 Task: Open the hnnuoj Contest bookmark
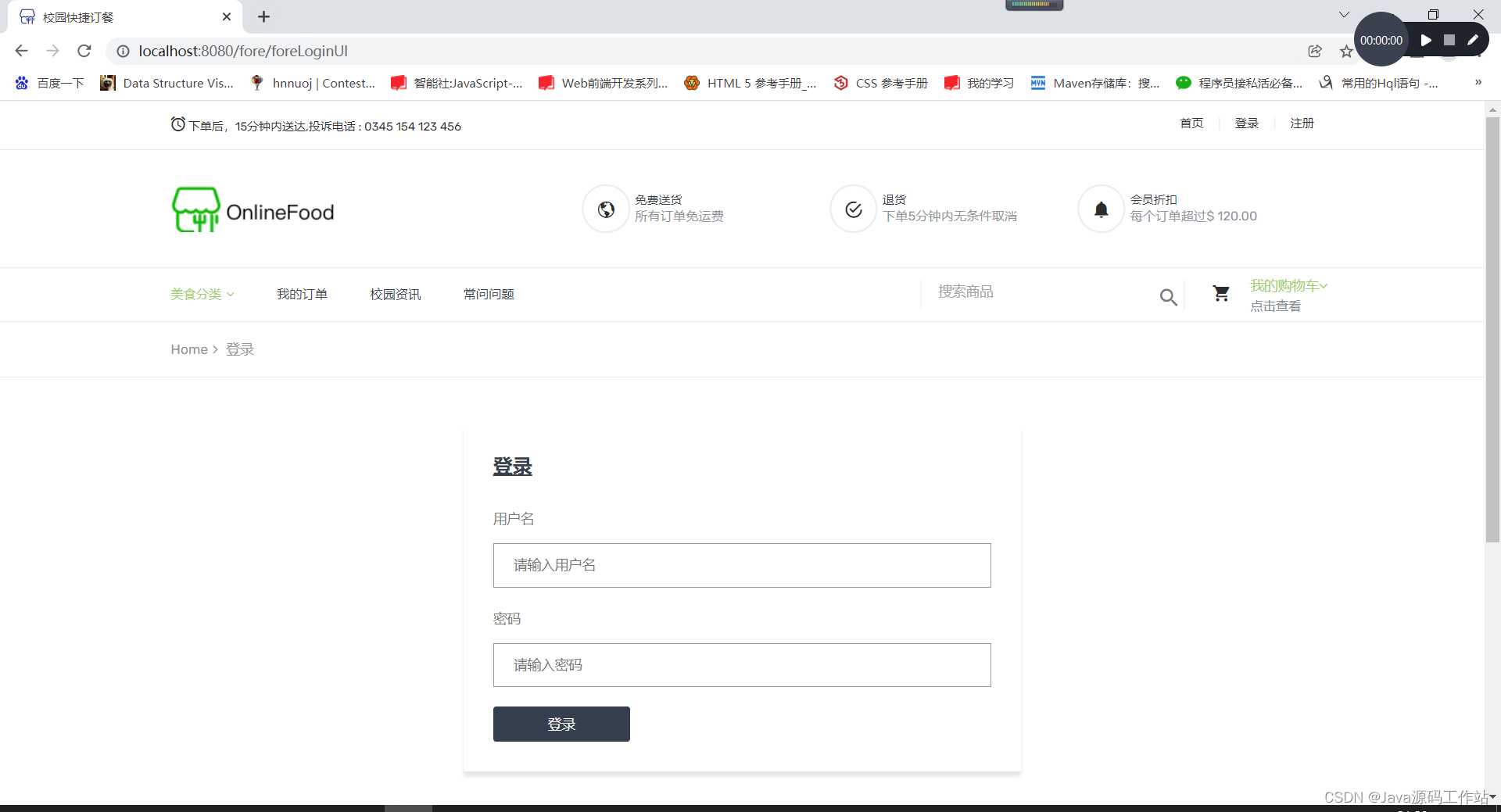(312, 83)
